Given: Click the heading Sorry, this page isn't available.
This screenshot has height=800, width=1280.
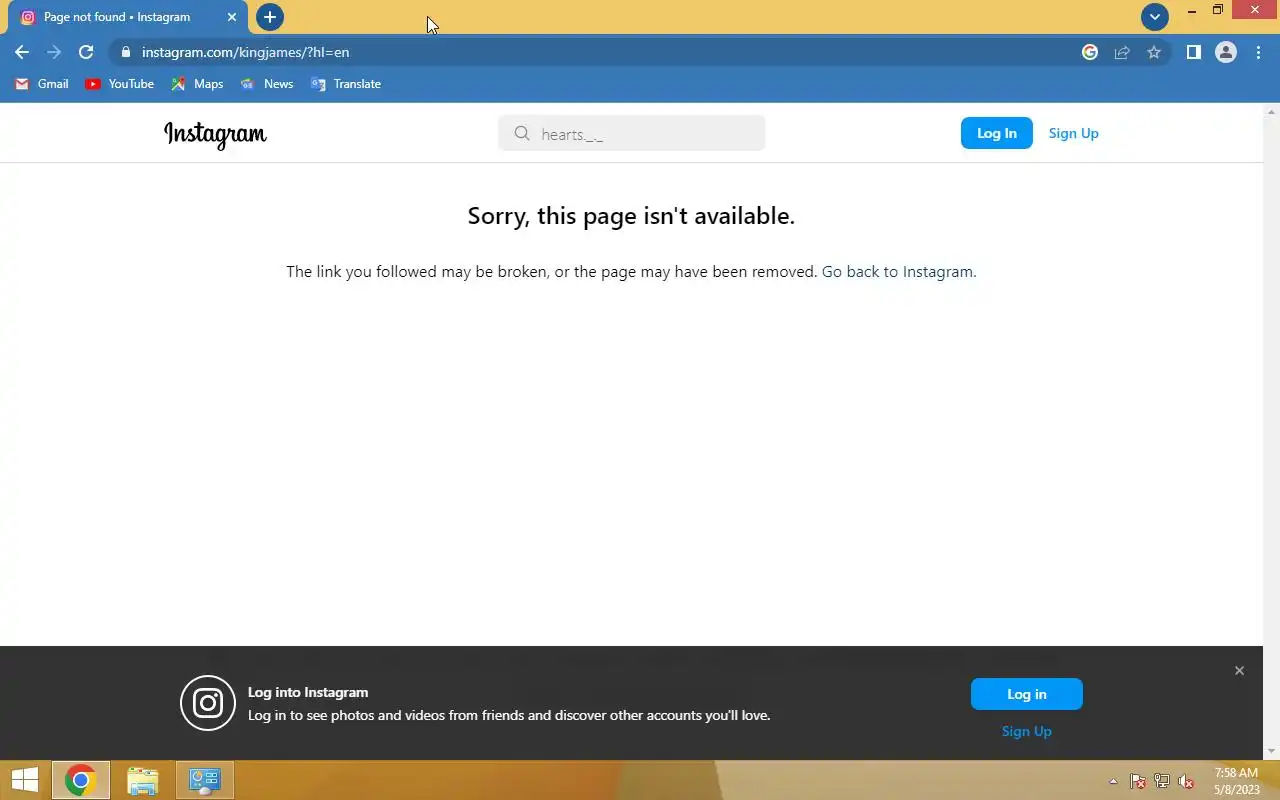Looking at the screenshot, I should point(631,216).
